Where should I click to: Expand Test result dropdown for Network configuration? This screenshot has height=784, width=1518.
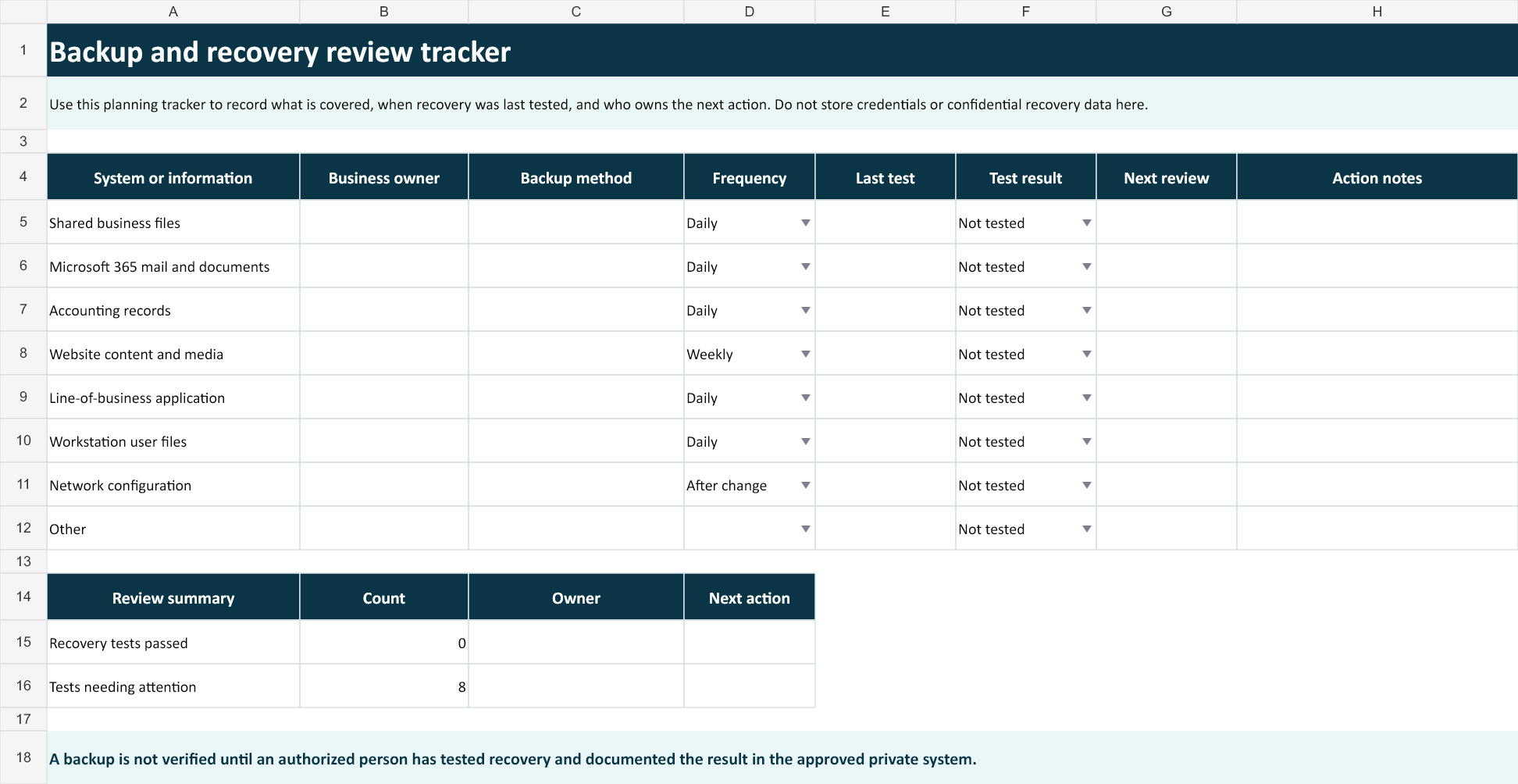[x=1086, y=486]
